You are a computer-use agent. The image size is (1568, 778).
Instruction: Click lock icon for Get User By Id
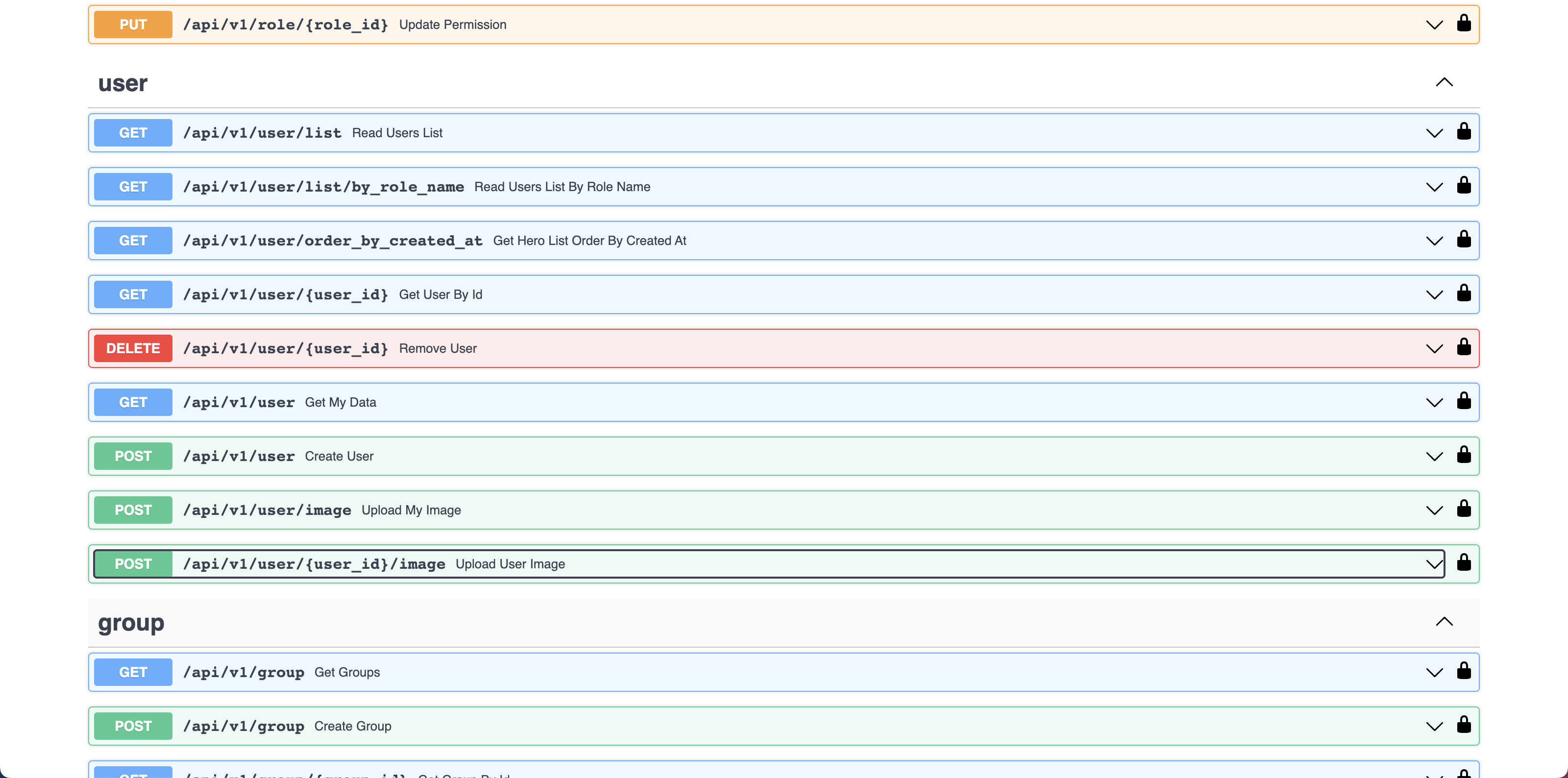1463,293
